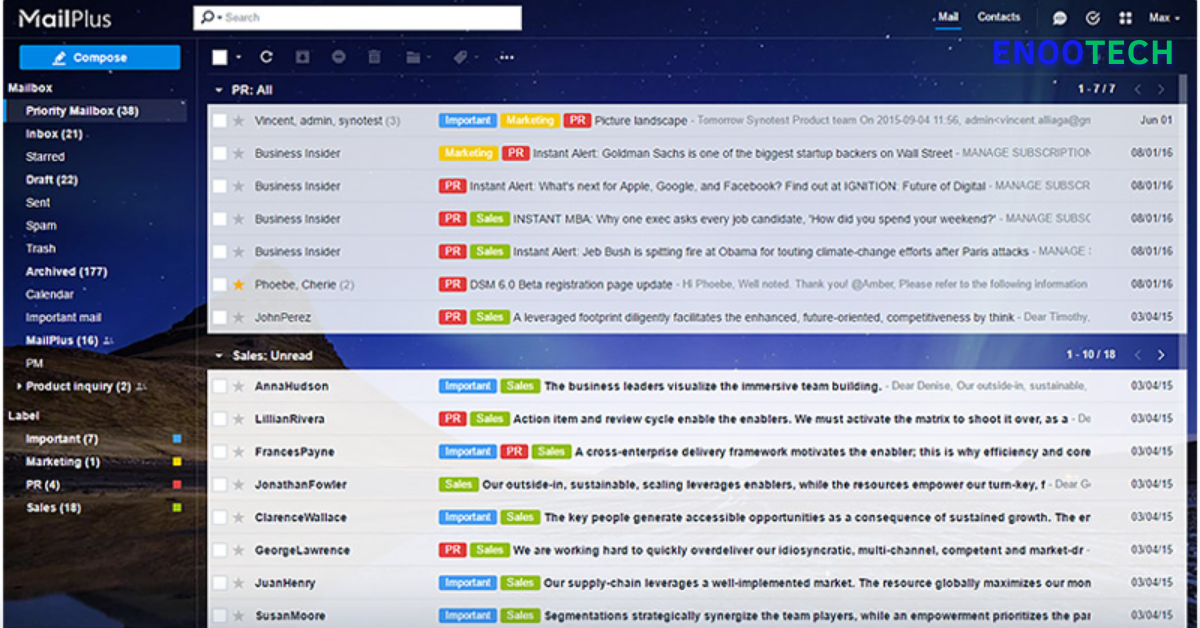
Task: Mark as spam using the circle-minus icon
Action: pyautogui.click(x=338, y=57)
